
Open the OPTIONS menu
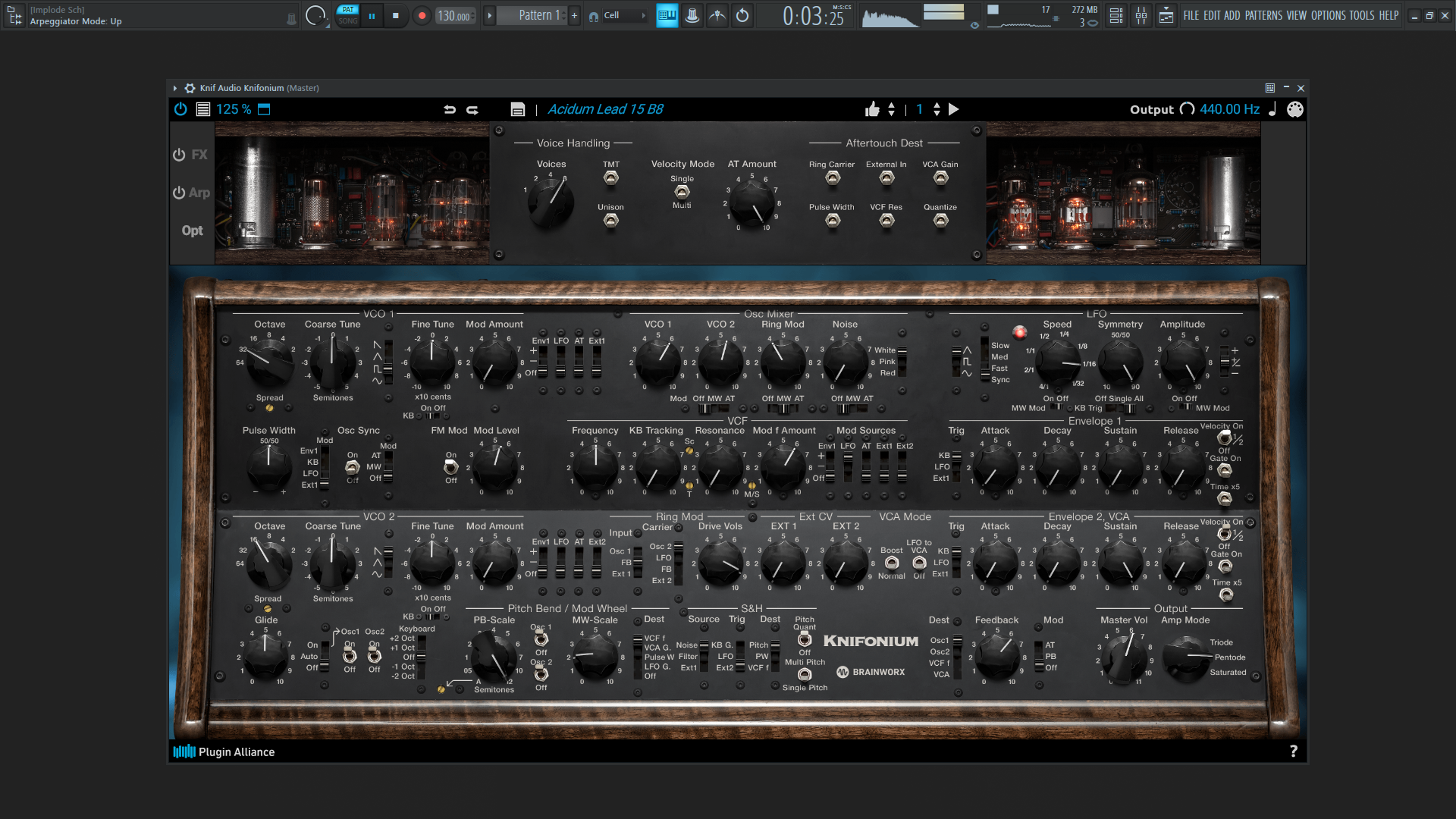1329,15
